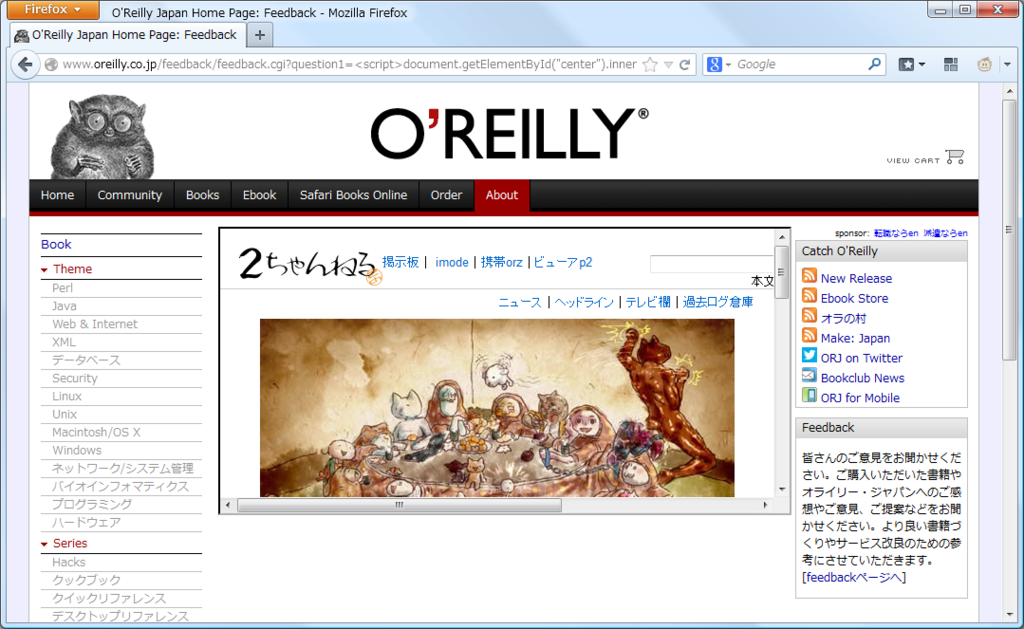Collapse the Theme section triangle

(44, 270)
